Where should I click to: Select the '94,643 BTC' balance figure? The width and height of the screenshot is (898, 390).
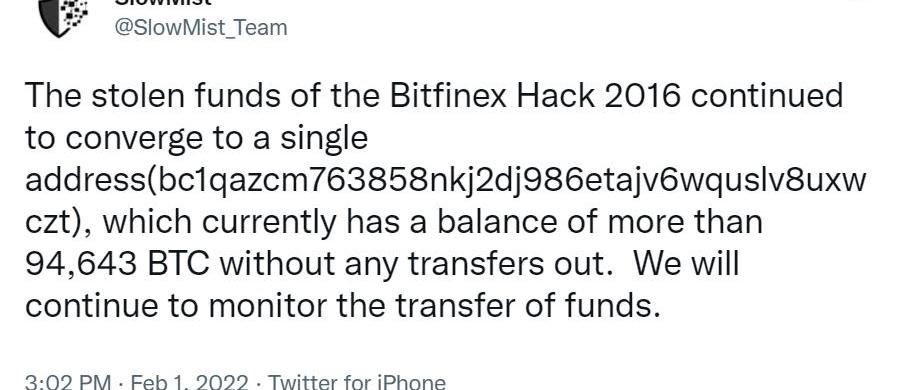coord(117,265)
